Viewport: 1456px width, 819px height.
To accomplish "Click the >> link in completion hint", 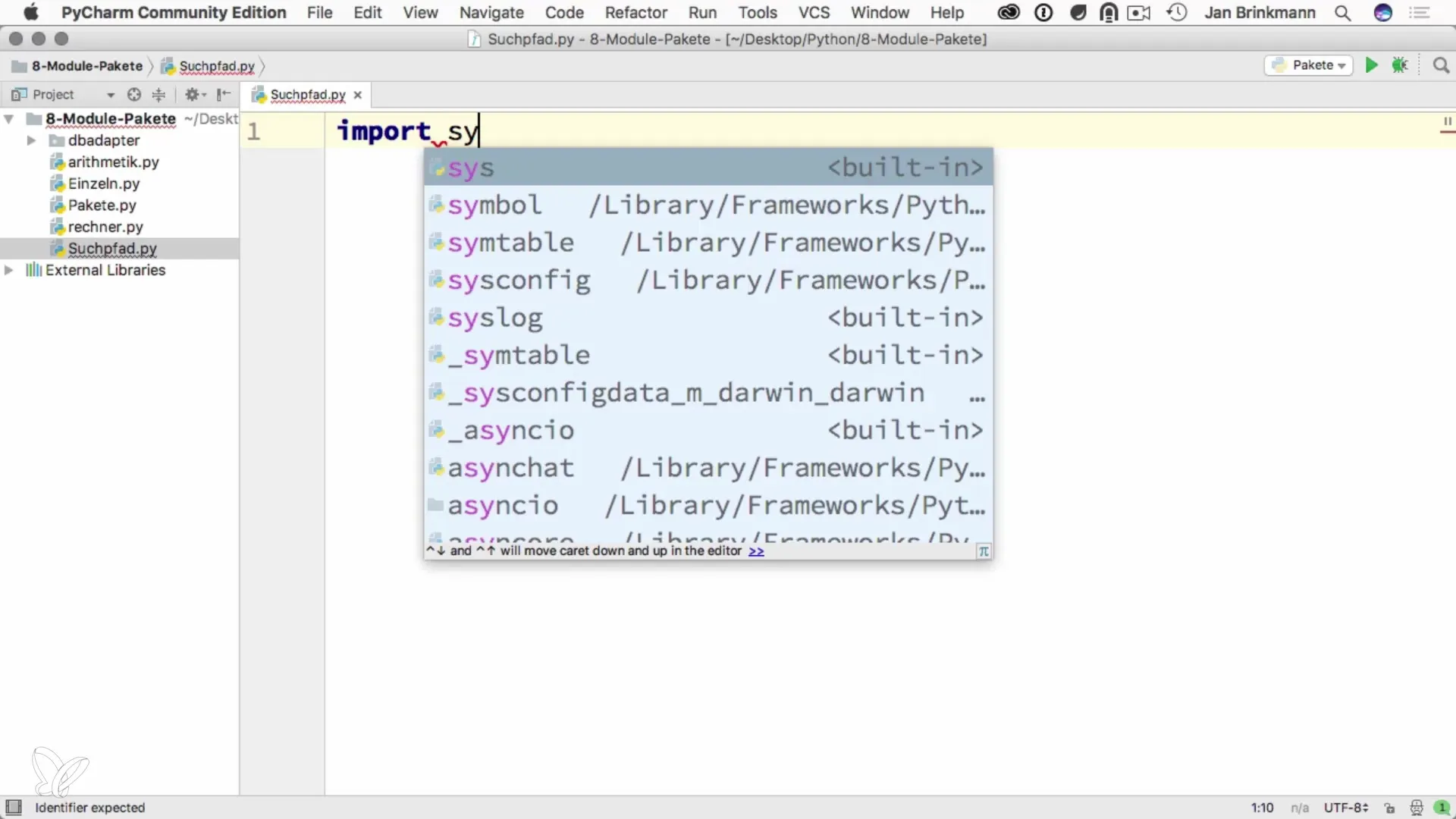I will point(756,551).
